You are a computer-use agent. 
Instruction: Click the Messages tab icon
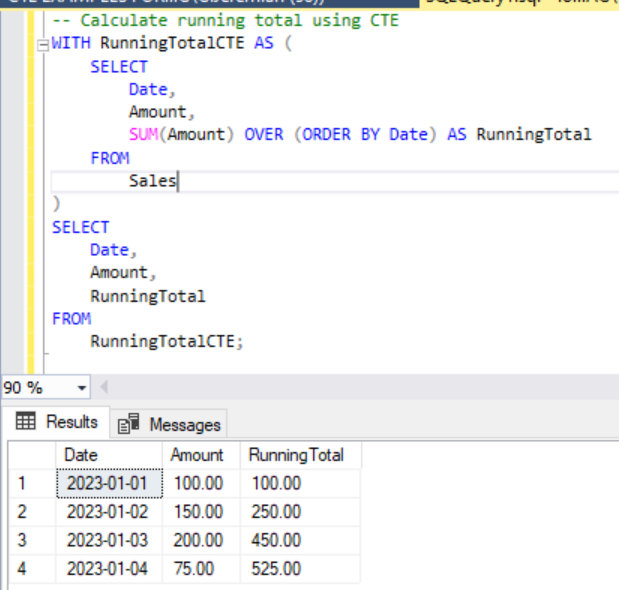pyautogui.click(x=129, y=424)
